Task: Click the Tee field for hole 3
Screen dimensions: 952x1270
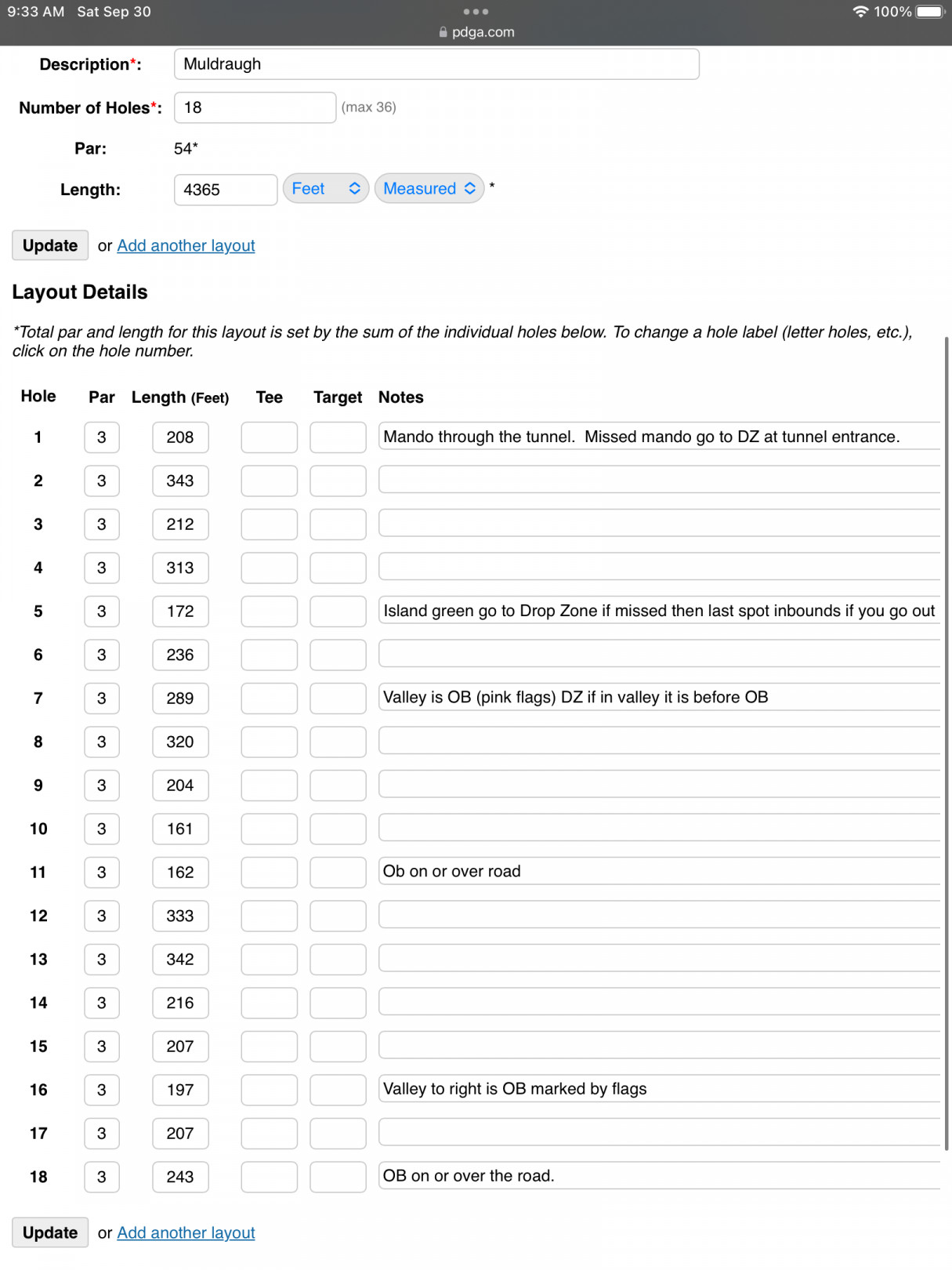Action: [x=269, y=524]
